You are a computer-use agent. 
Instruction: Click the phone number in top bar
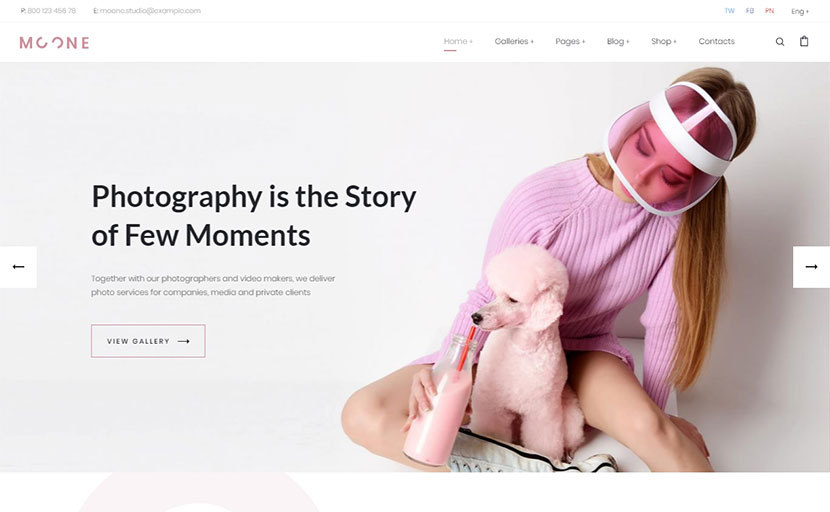51,11
